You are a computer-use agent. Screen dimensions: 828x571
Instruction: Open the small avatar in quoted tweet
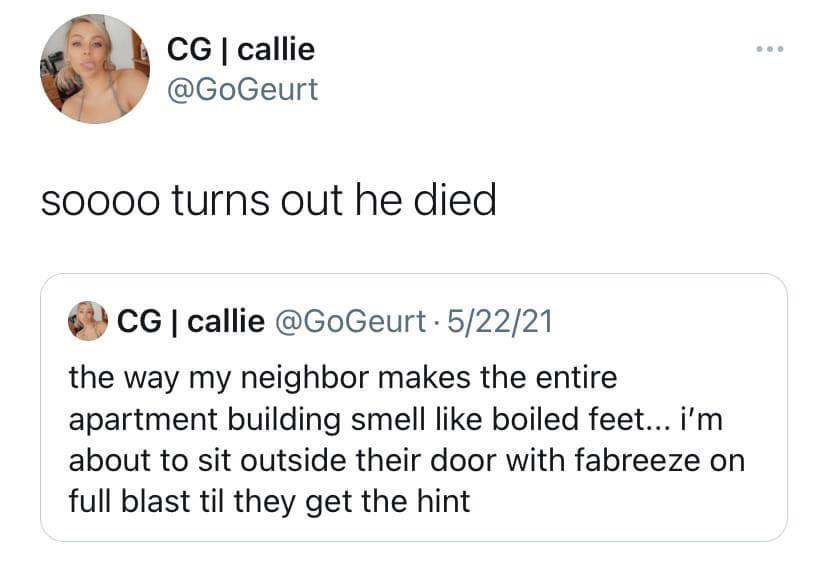[88, 321]
